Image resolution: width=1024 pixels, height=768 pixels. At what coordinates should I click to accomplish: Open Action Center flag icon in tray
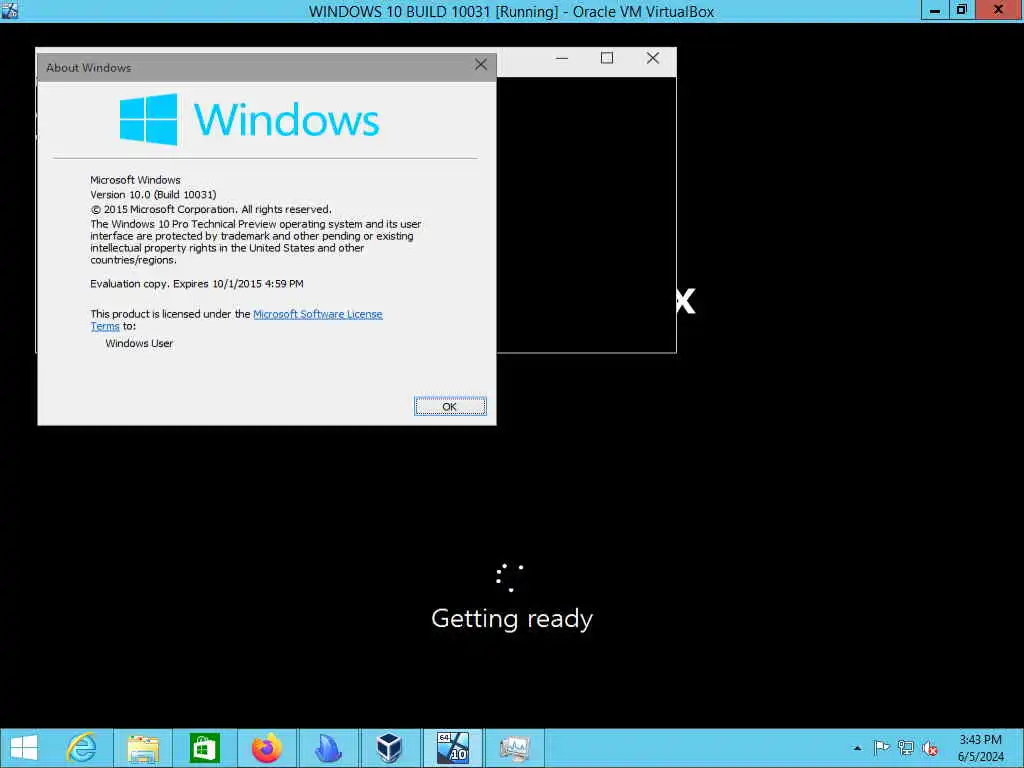pyautogui.click(x=881, y=748)
